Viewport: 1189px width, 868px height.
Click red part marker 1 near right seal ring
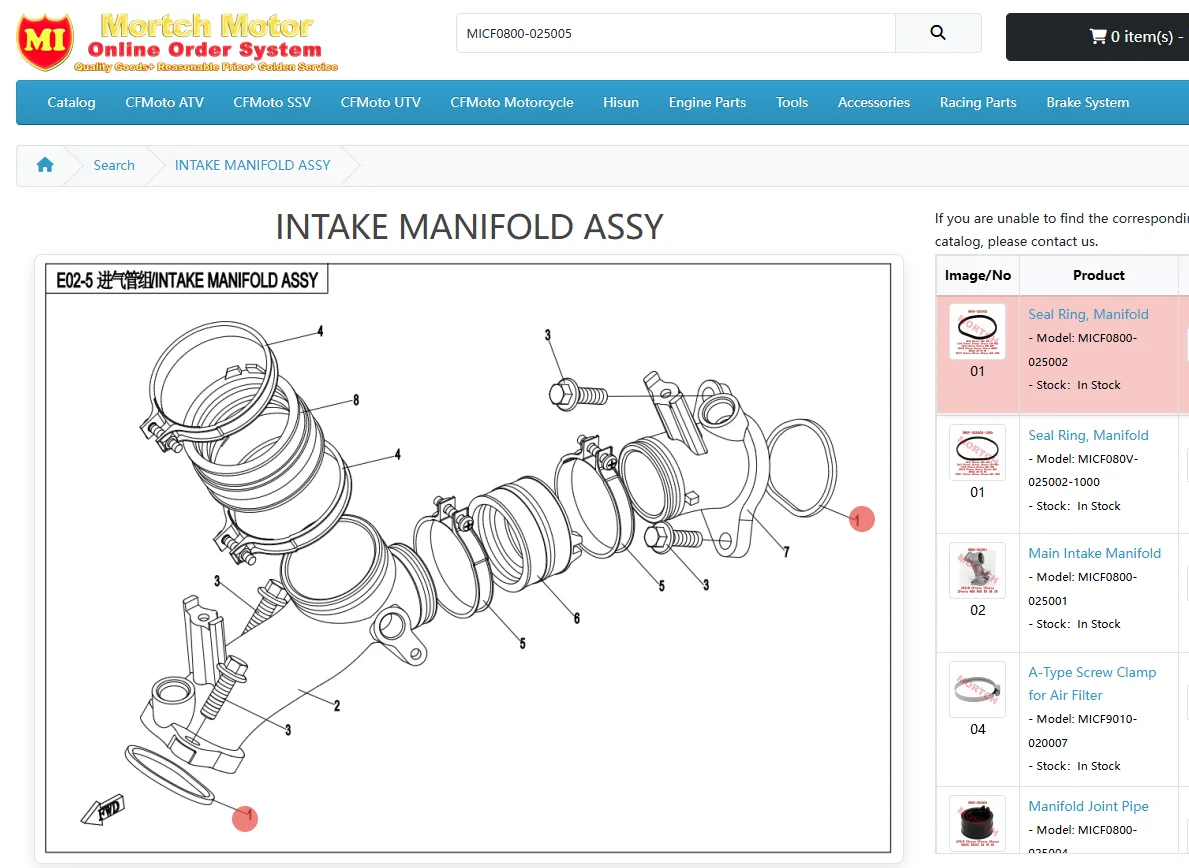[x=861, y=519]
